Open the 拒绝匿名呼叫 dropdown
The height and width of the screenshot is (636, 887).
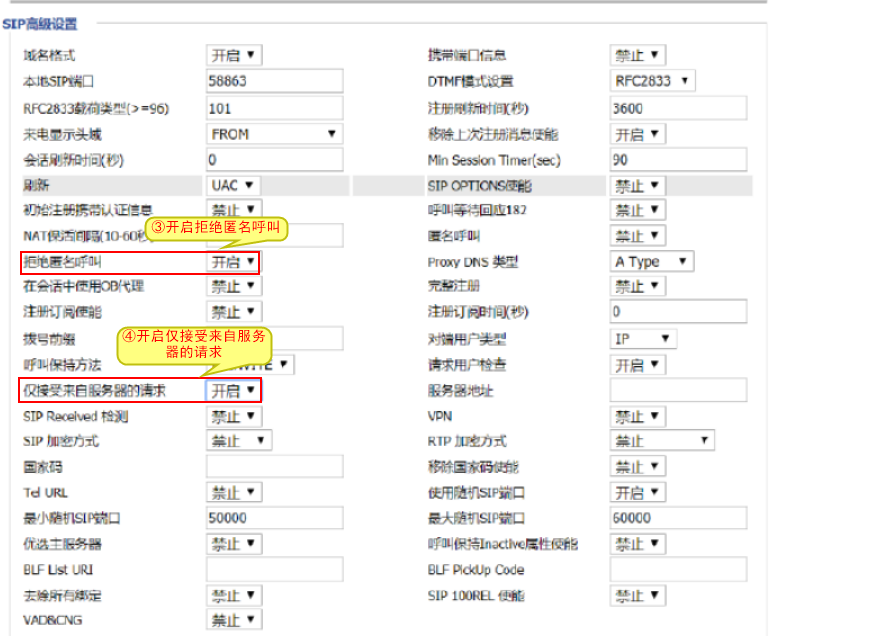[234, 263]
